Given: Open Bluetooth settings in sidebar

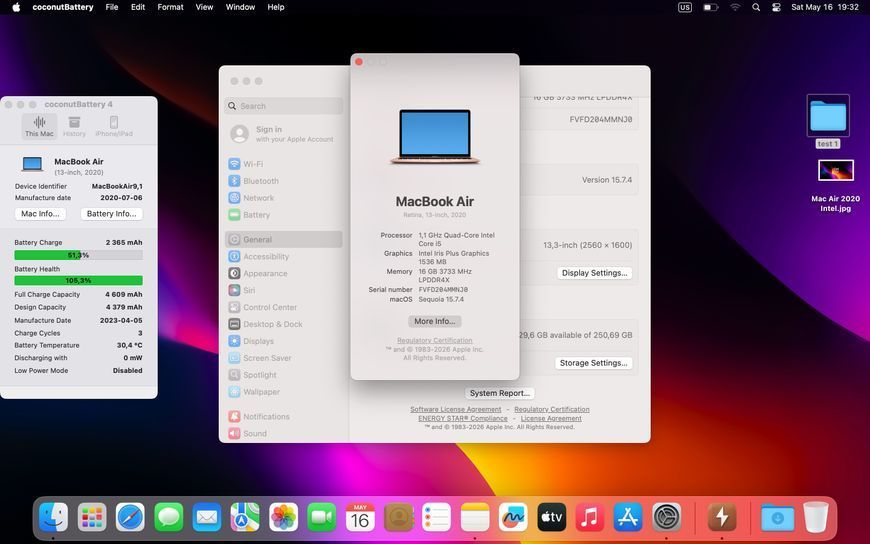Looking at the screenshot, I should pyautogui.click(x=284, y=181).
